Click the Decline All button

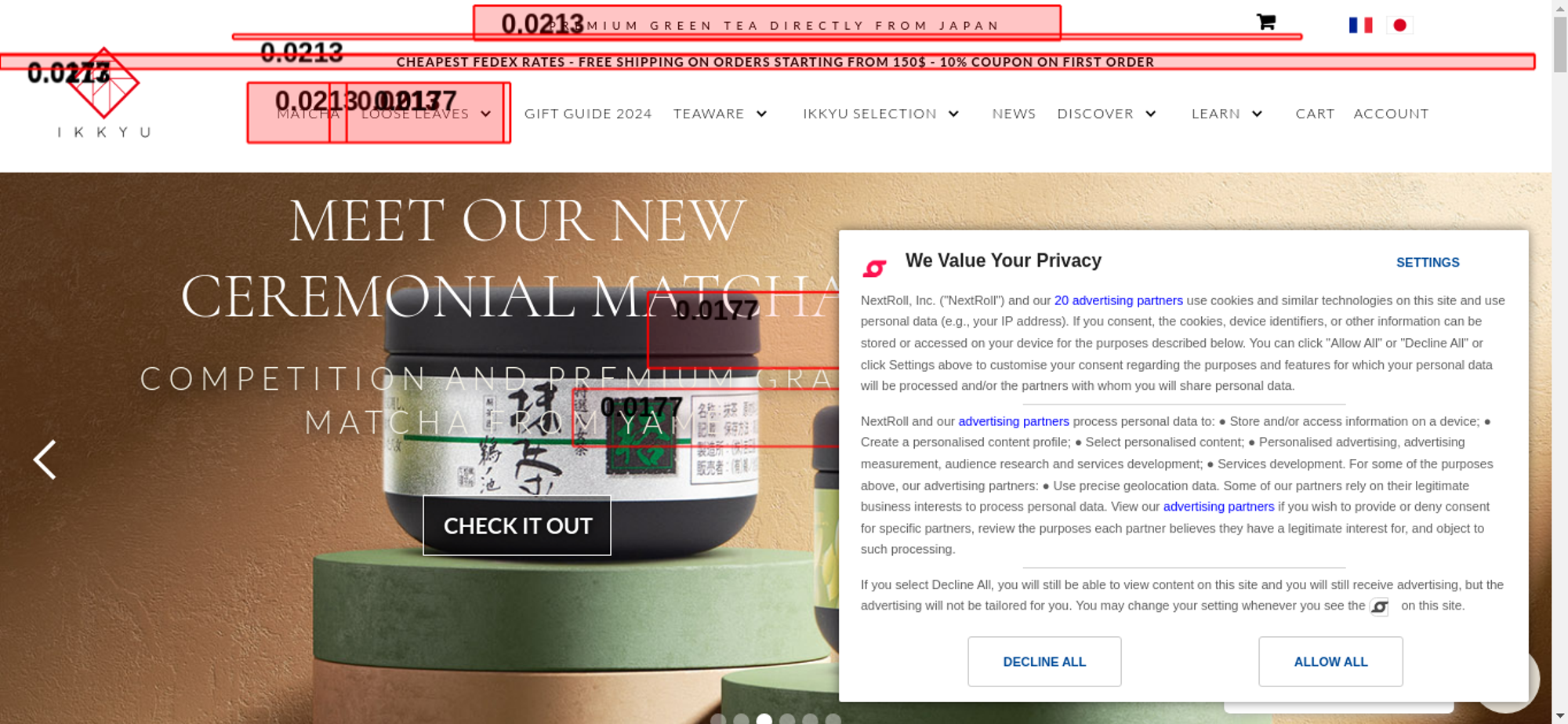pyautogui.click(x=1044, y=661)
